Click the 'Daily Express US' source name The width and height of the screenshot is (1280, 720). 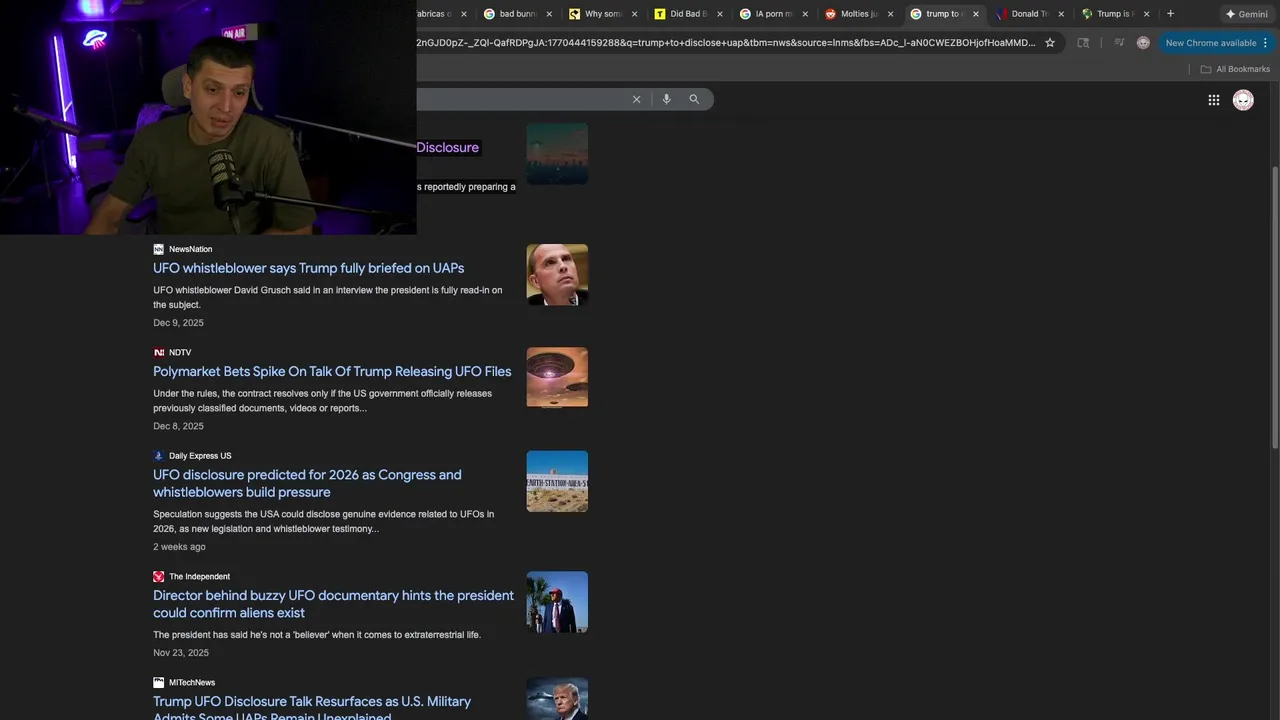[x=200, y=456]
